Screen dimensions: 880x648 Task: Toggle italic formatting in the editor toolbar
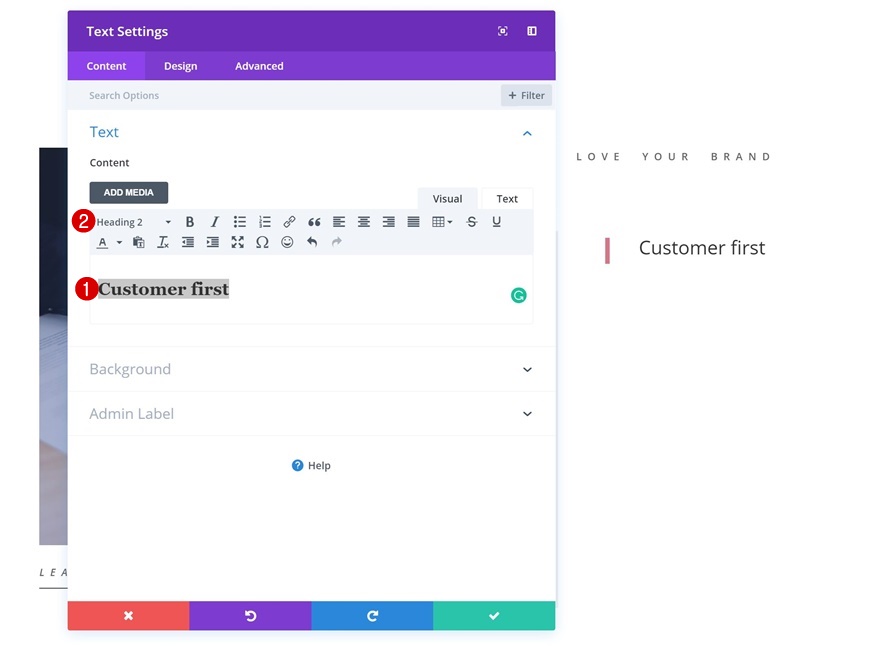coord(214,222)
